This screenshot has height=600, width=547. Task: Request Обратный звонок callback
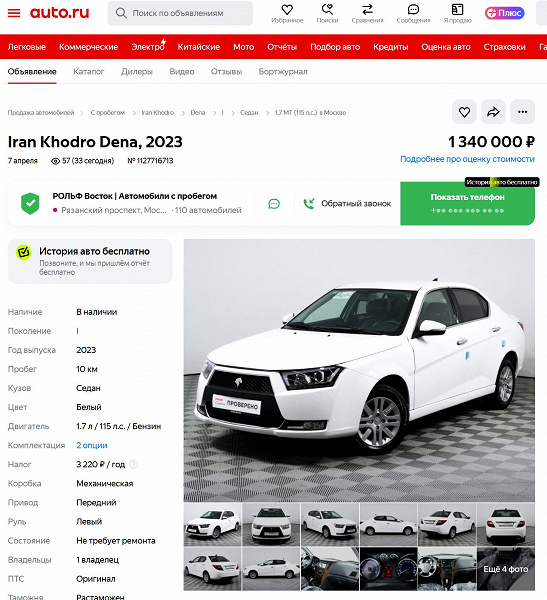(348, 204)
